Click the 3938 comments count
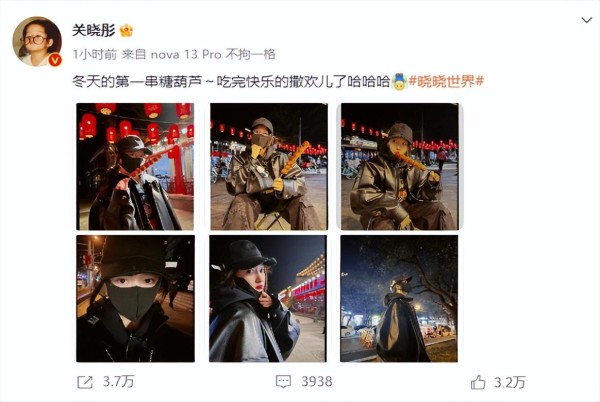600x402 pixels. click(316, 381)
